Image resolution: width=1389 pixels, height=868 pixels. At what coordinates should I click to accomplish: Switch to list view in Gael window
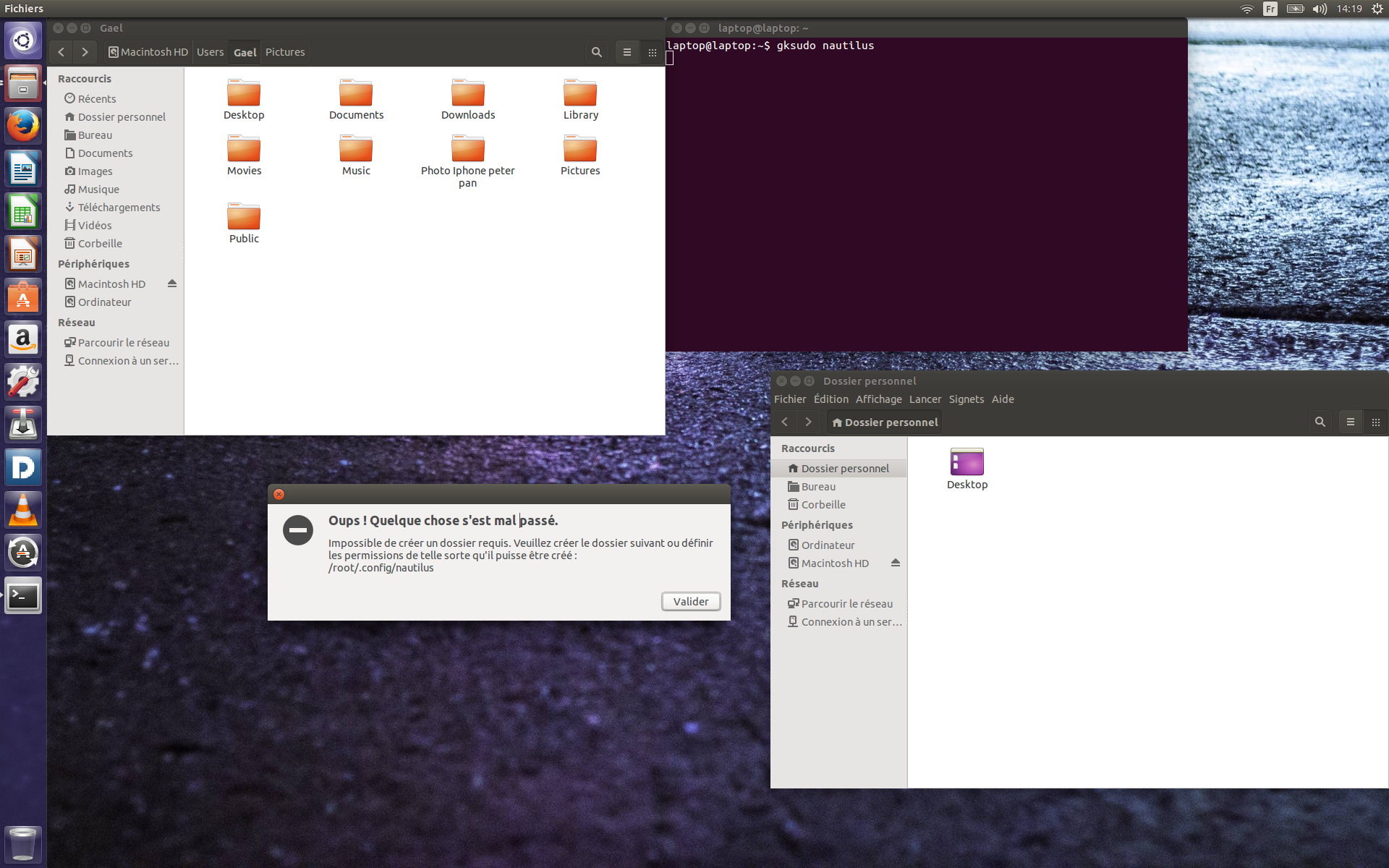coord(627,52)
